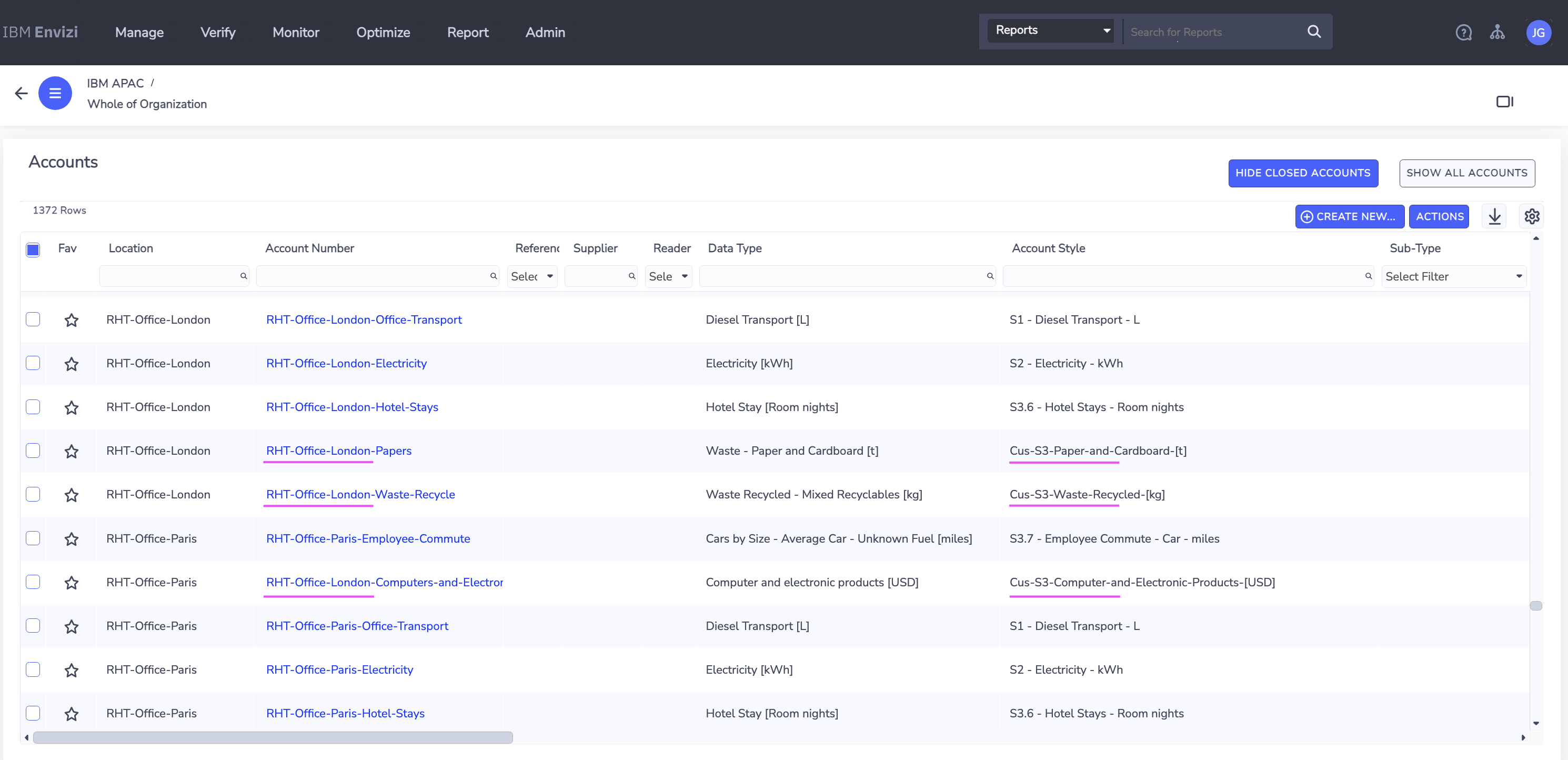Open the Reader column filter dropdown
Image resolution: width=1568 pixels, height=760 pixels.
click(668, 276)
